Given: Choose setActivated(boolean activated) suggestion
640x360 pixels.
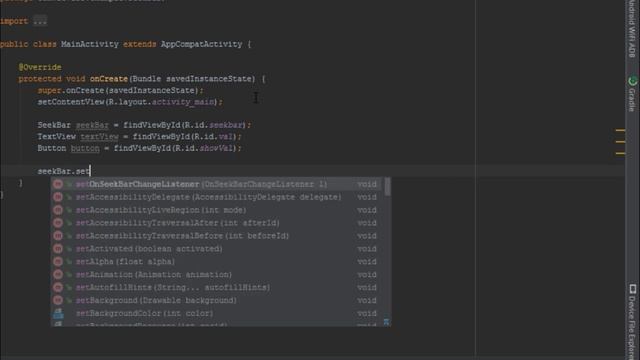Looking at the screenshot, I should tap(216, 249).
